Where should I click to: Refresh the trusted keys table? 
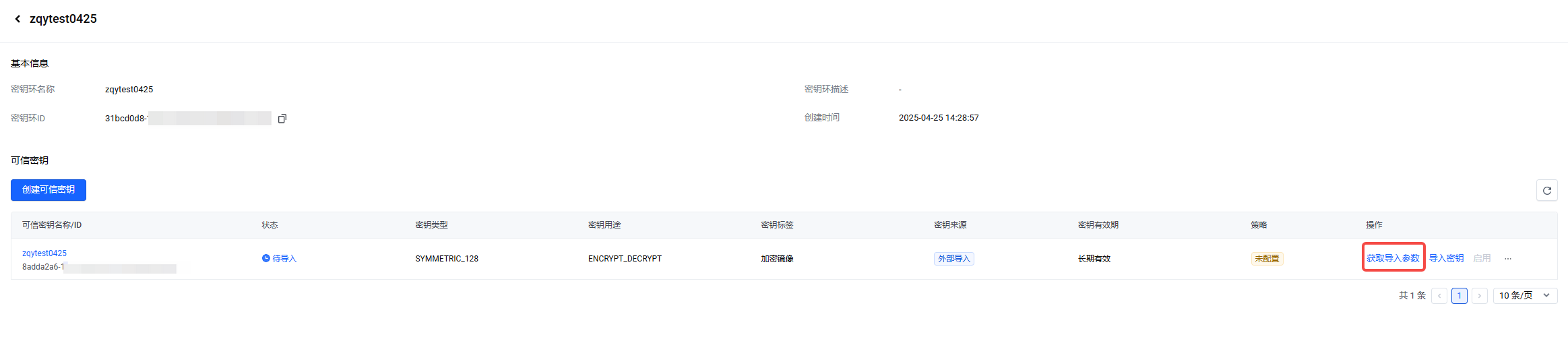point(1547,191)
